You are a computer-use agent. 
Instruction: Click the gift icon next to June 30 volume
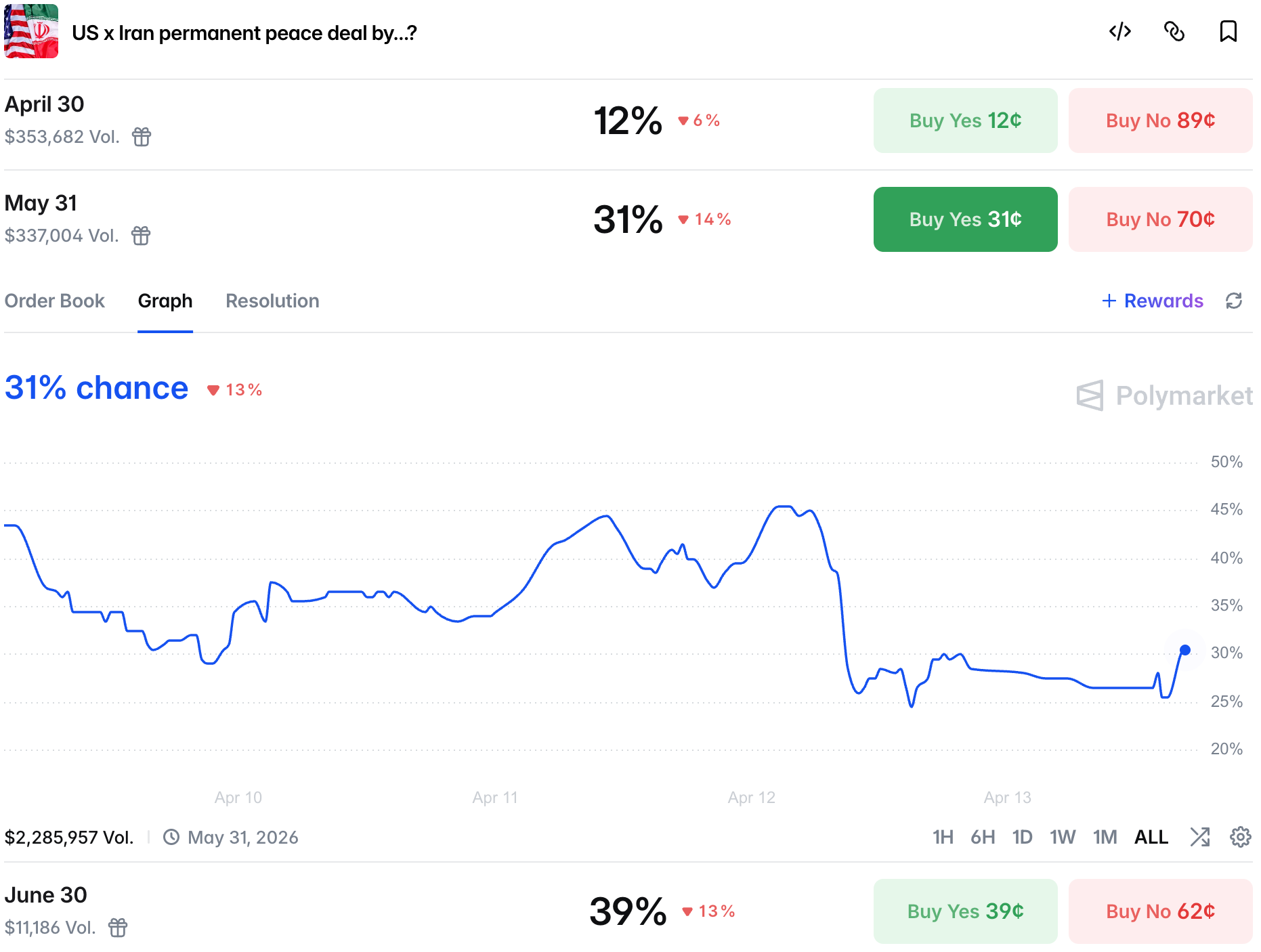tap(118, 928)
